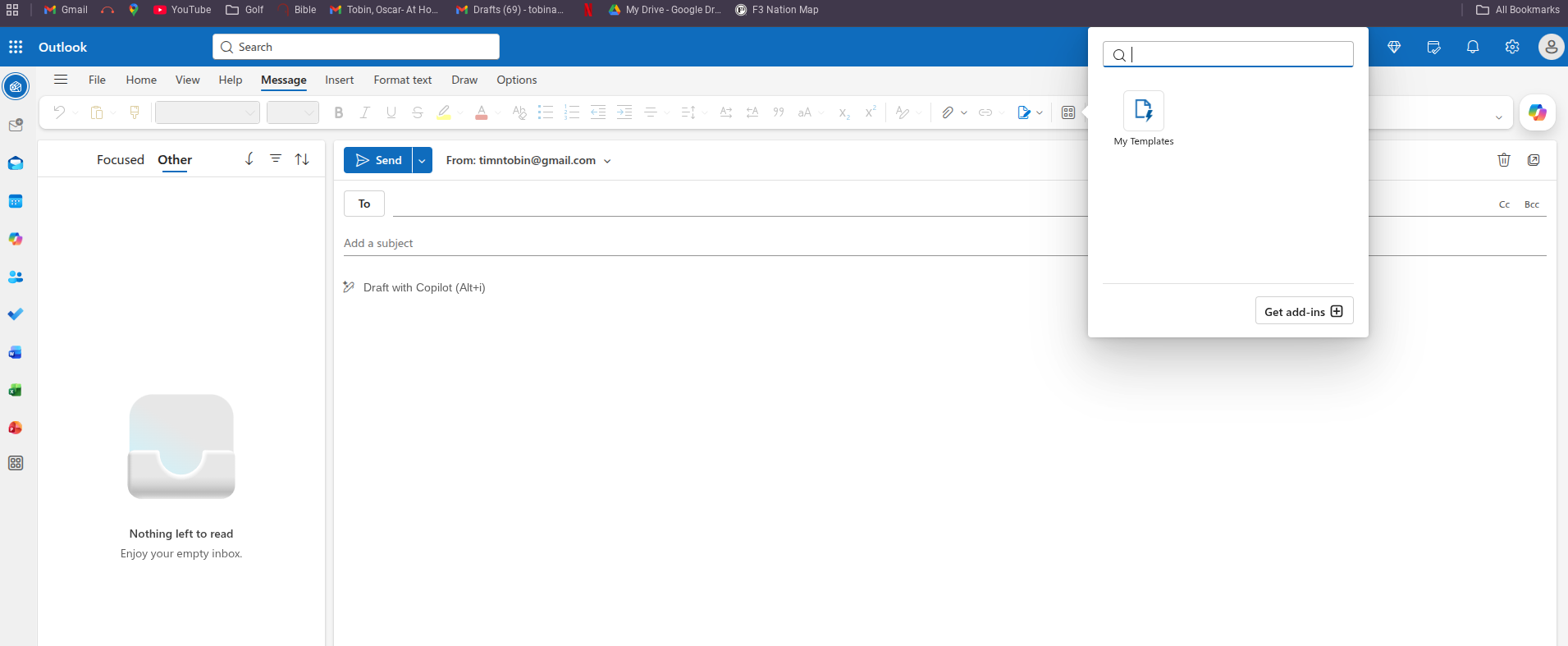The width and height of the screenshot is (1568, 646).
Task: Open the Settings gear in header
Action: (x=1512, y=47)
